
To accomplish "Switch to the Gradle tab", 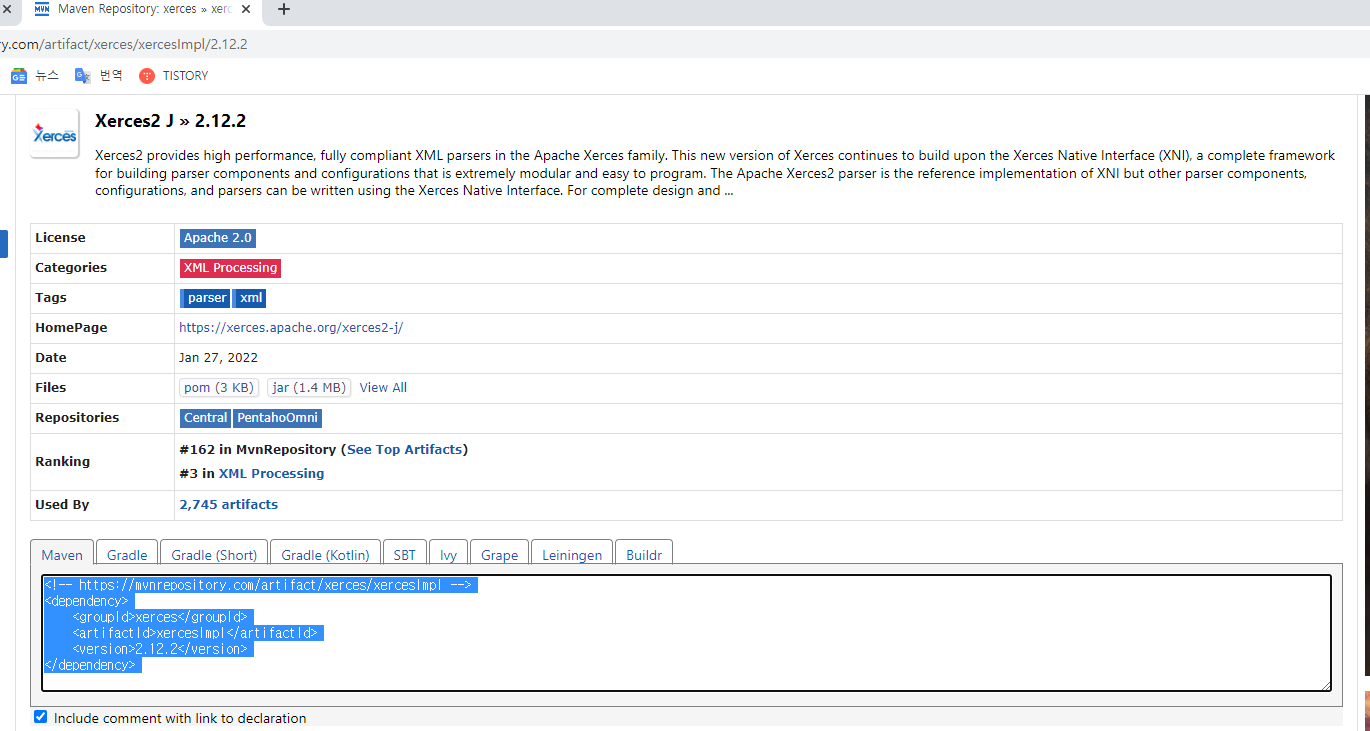I will 127,555.
